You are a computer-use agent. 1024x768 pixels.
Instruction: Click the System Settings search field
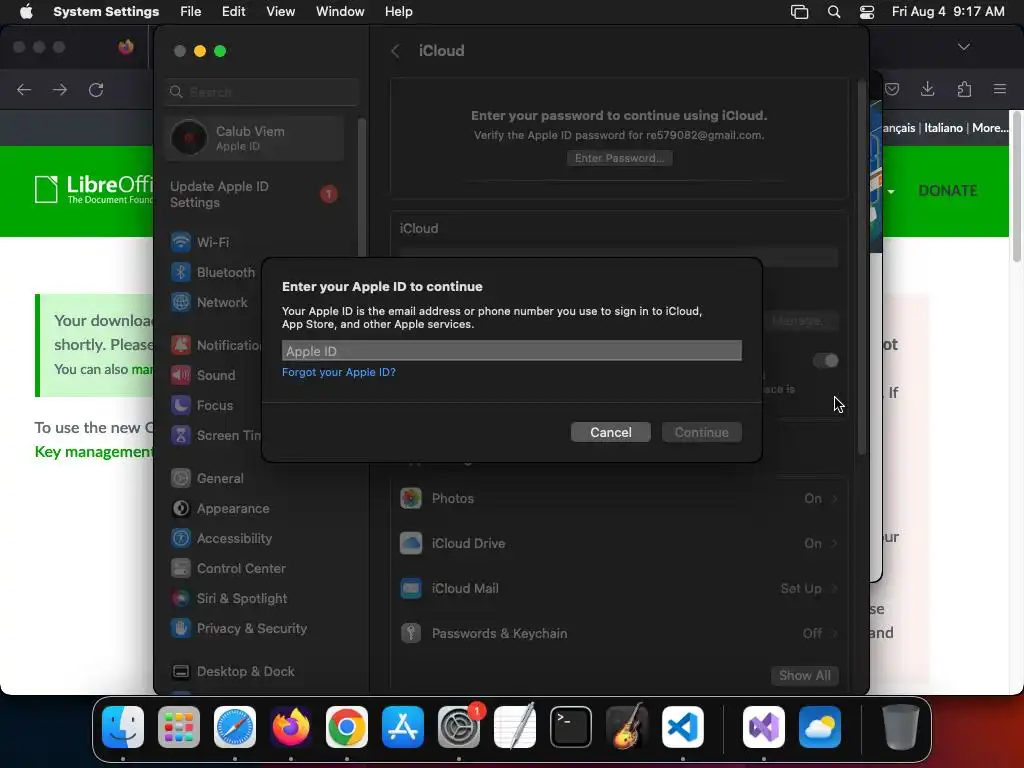[x=261, y=92]
